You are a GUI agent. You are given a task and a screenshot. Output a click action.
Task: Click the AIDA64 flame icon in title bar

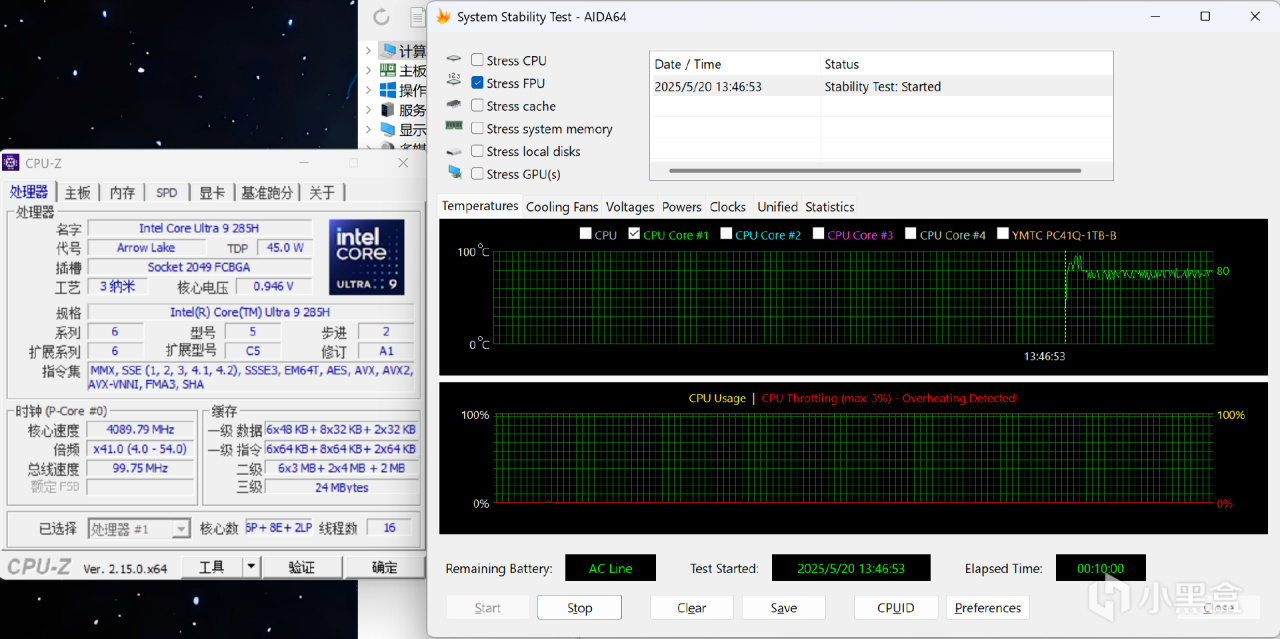coord(443,17)
